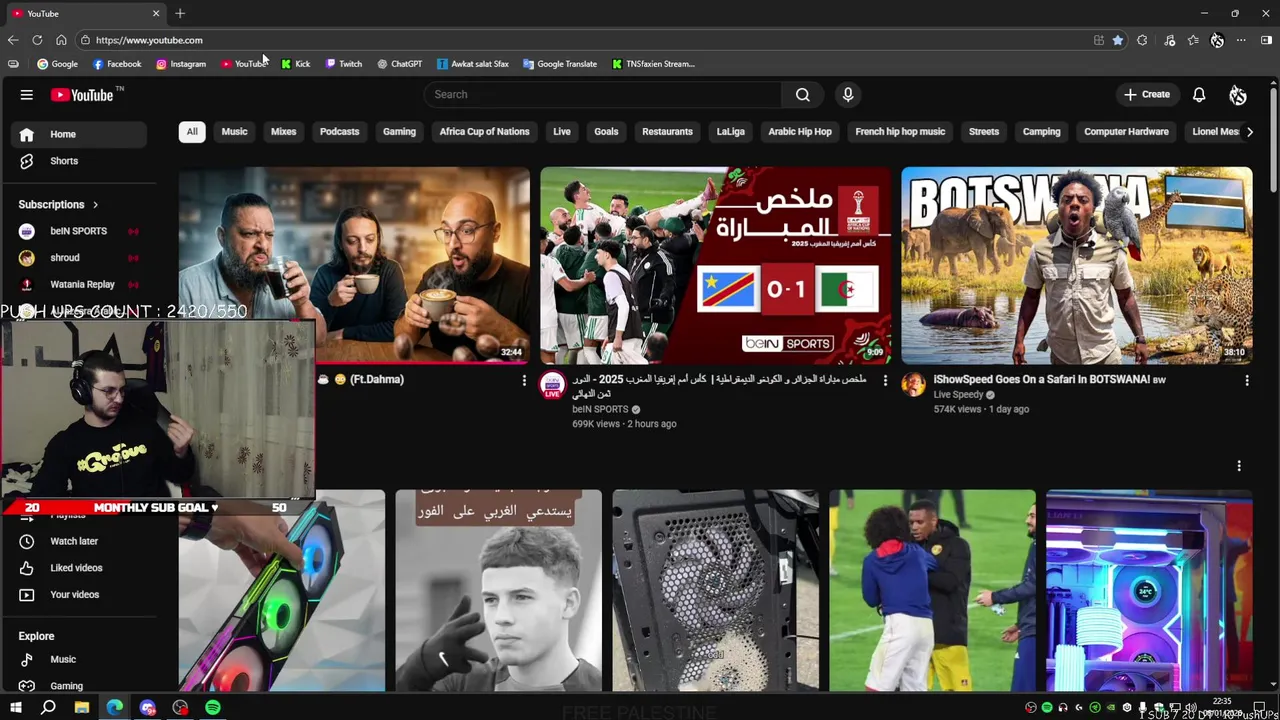Select the Mixes filter chip
The image size is (1280, 720).
click(284, 132)
